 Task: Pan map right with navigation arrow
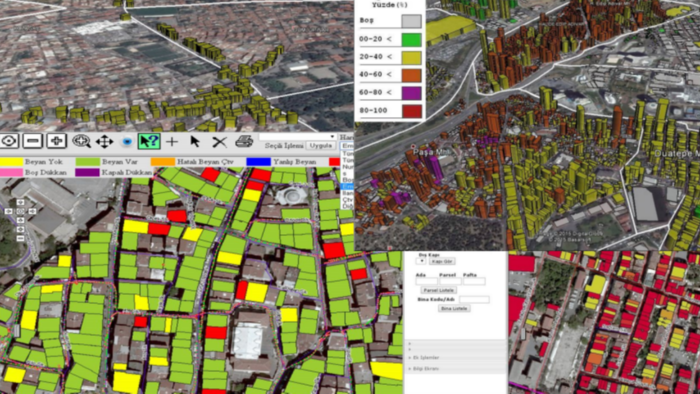33,211
